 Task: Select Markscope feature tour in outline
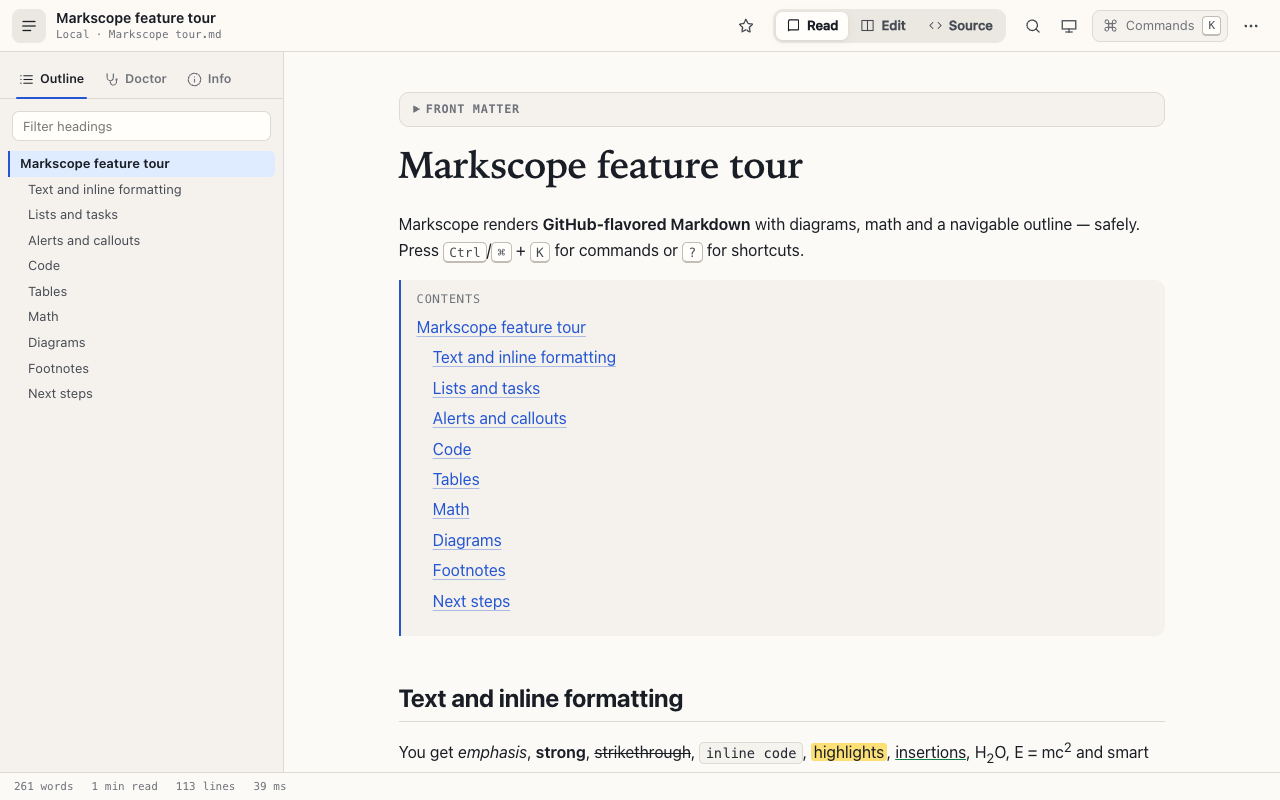141,164
